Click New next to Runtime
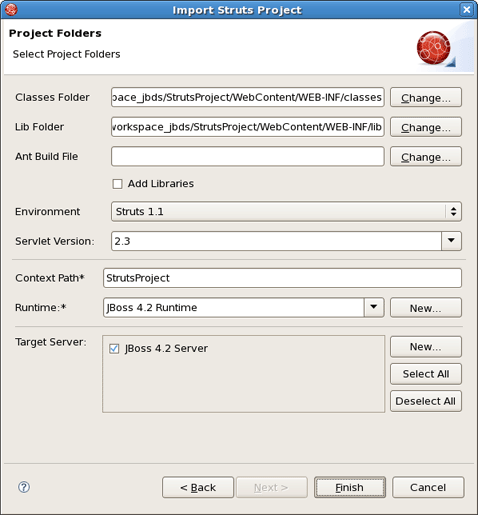 click(426, 308)
